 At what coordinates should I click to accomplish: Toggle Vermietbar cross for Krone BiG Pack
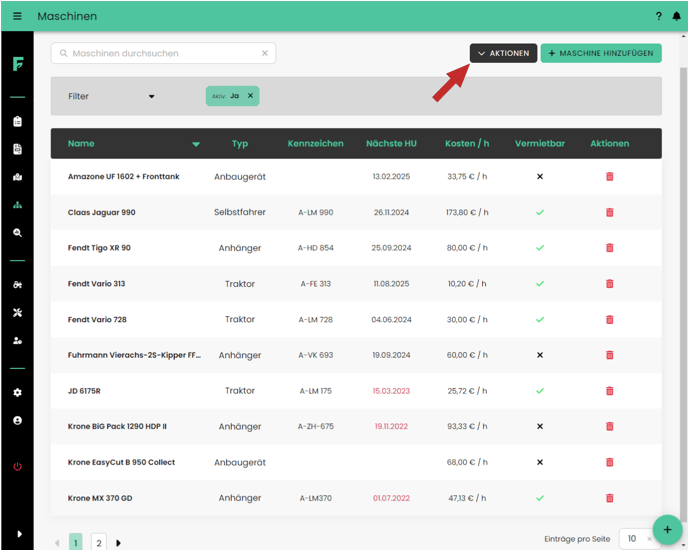coord(540,426)
